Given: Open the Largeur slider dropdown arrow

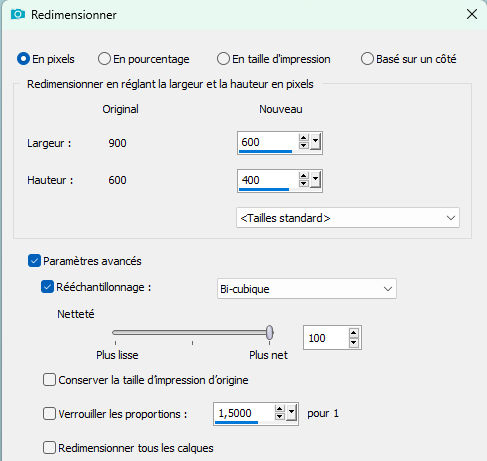Looking at the screenshot, I should pos(315,142).
